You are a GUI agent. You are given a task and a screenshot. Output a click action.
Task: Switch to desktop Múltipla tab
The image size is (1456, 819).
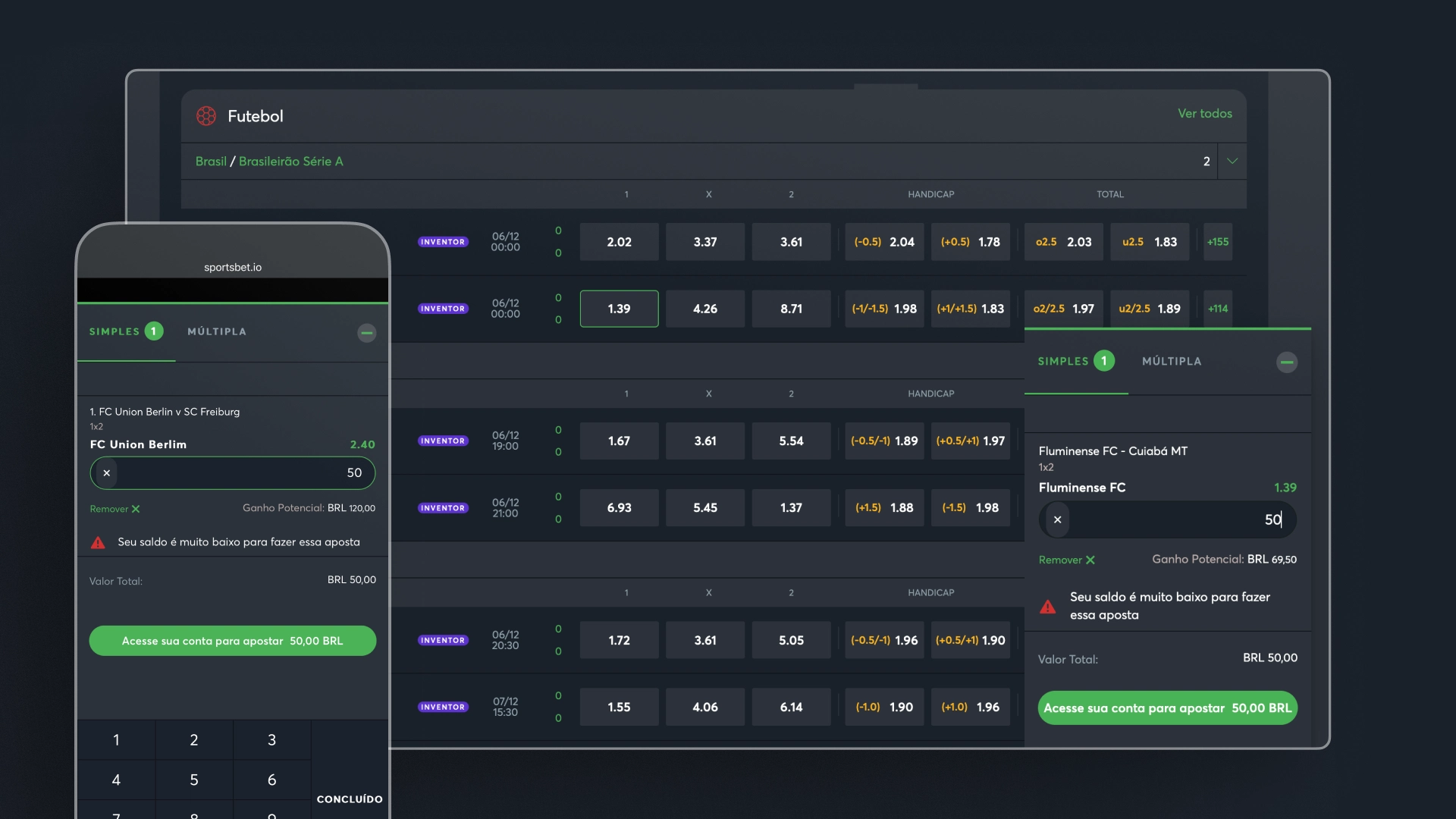tap(1172, 362)
